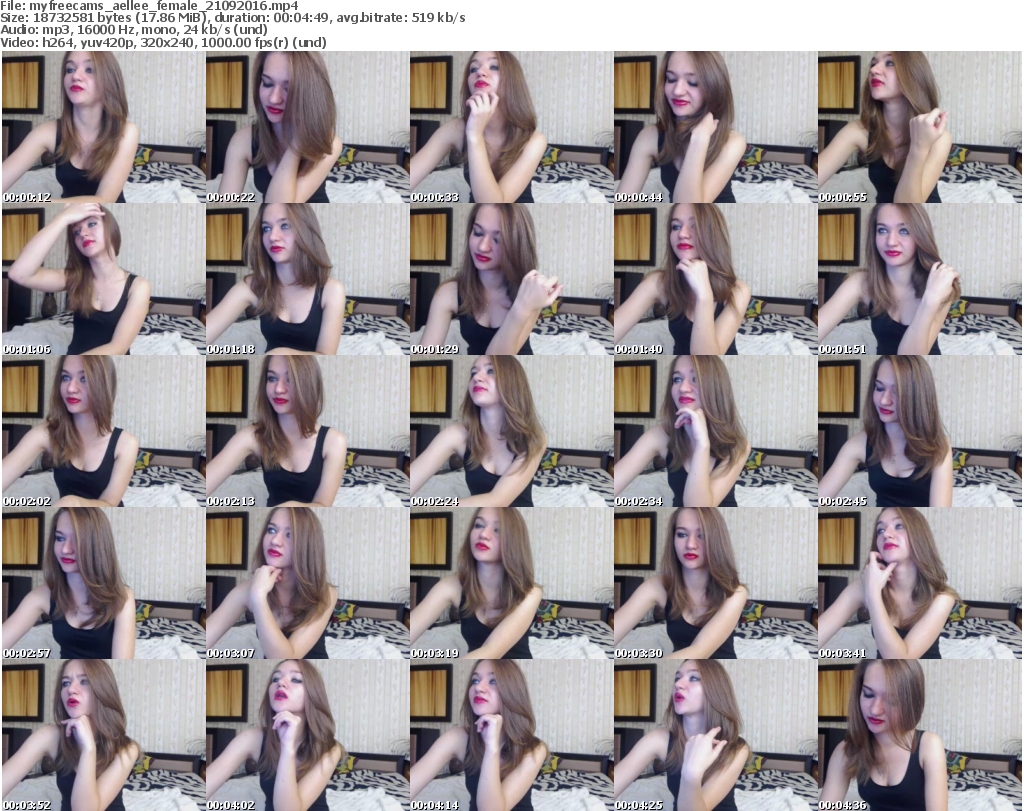
Task: Click the thumbnail at 00:01:51
Action: [919, 280]
